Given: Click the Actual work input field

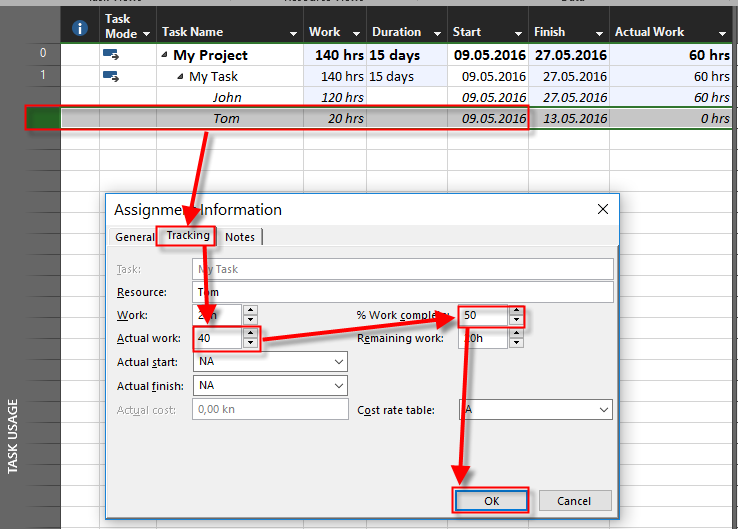Looking at the screenshot, I should [x=218, y=339].
